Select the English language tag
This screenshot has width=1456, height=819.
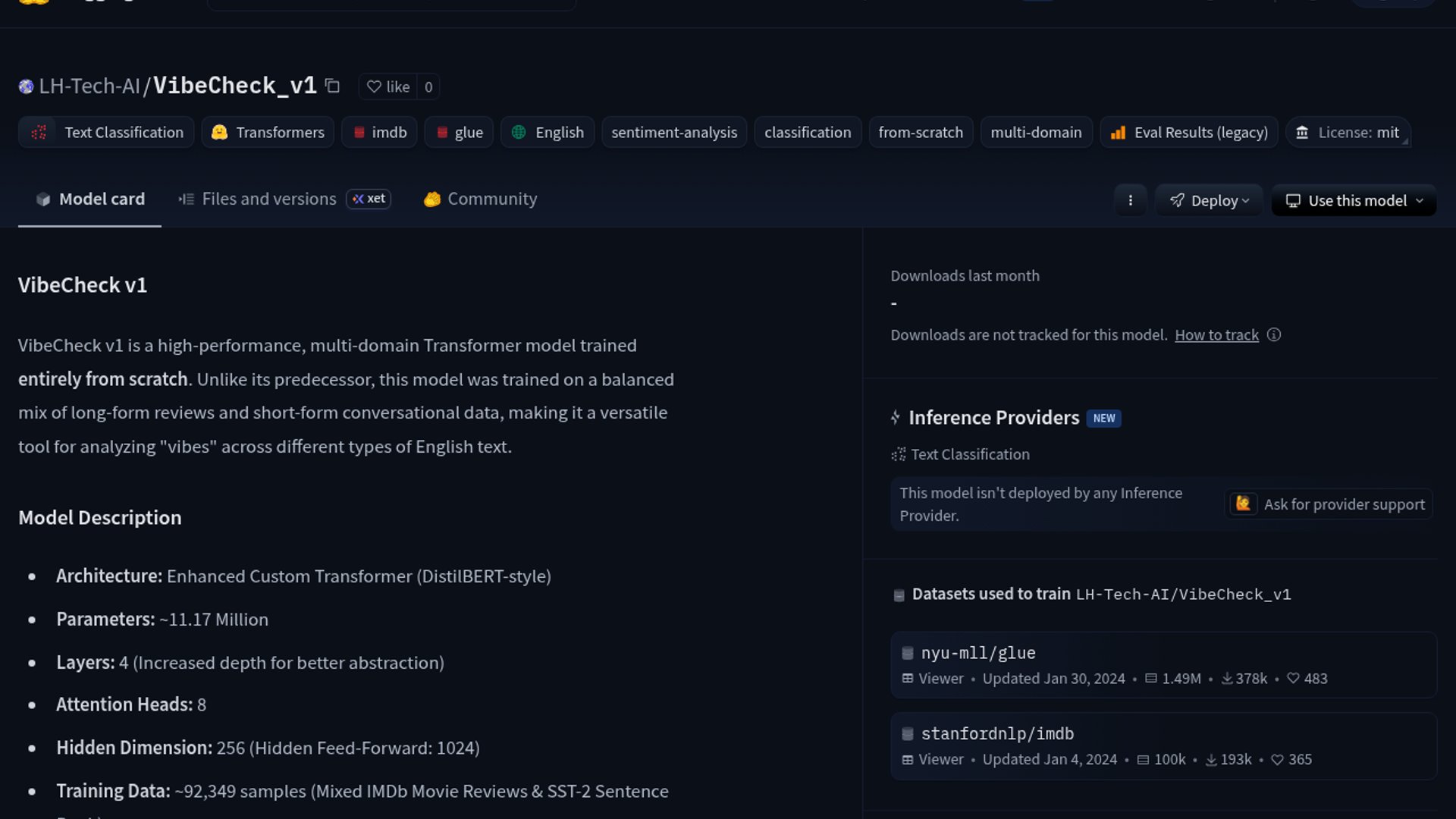548,132
